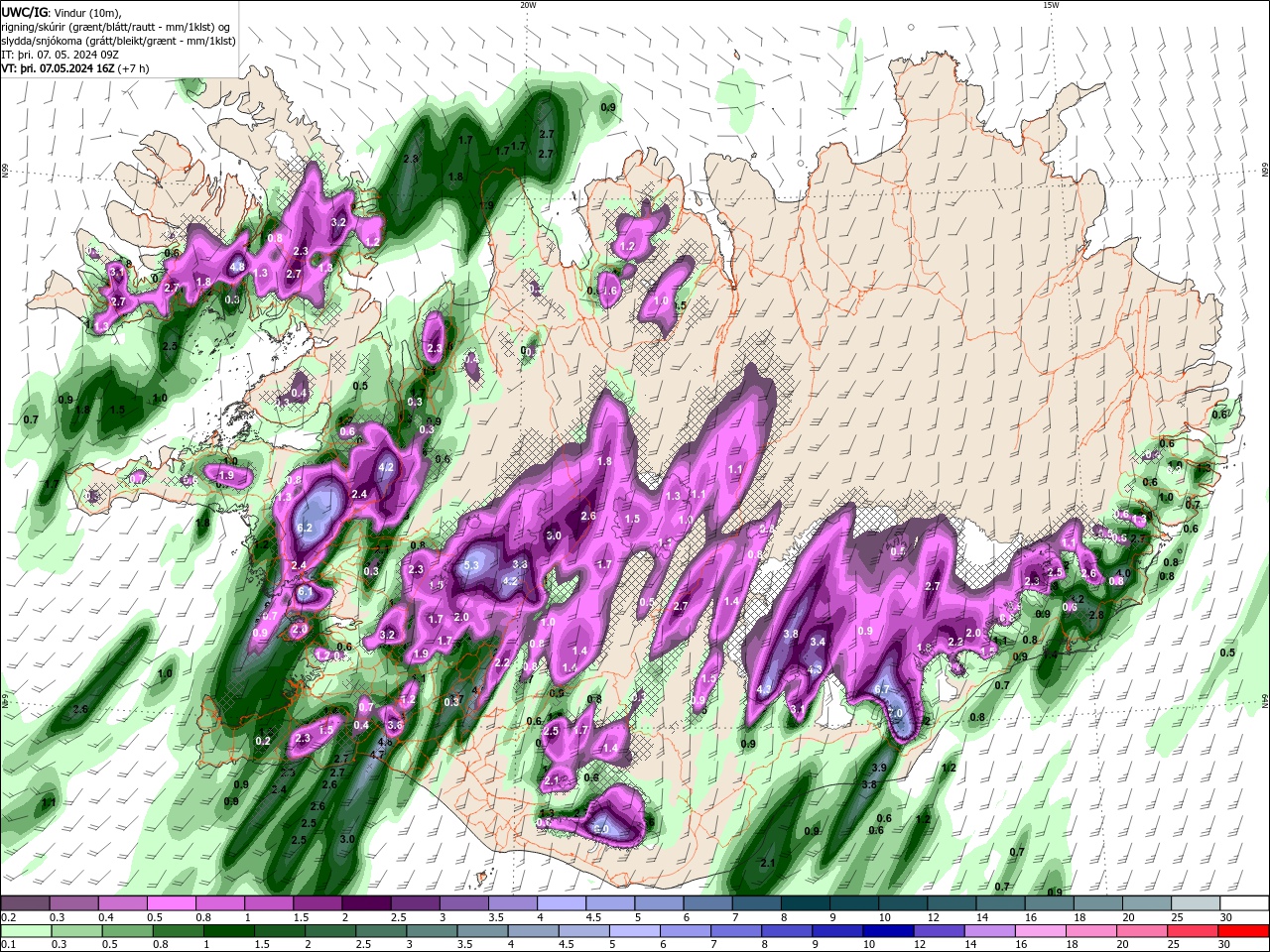1270x952 pixels.
Task: Select the dark mauve 0.2 swatch in snow legend
Action: [x=25, y=903]
